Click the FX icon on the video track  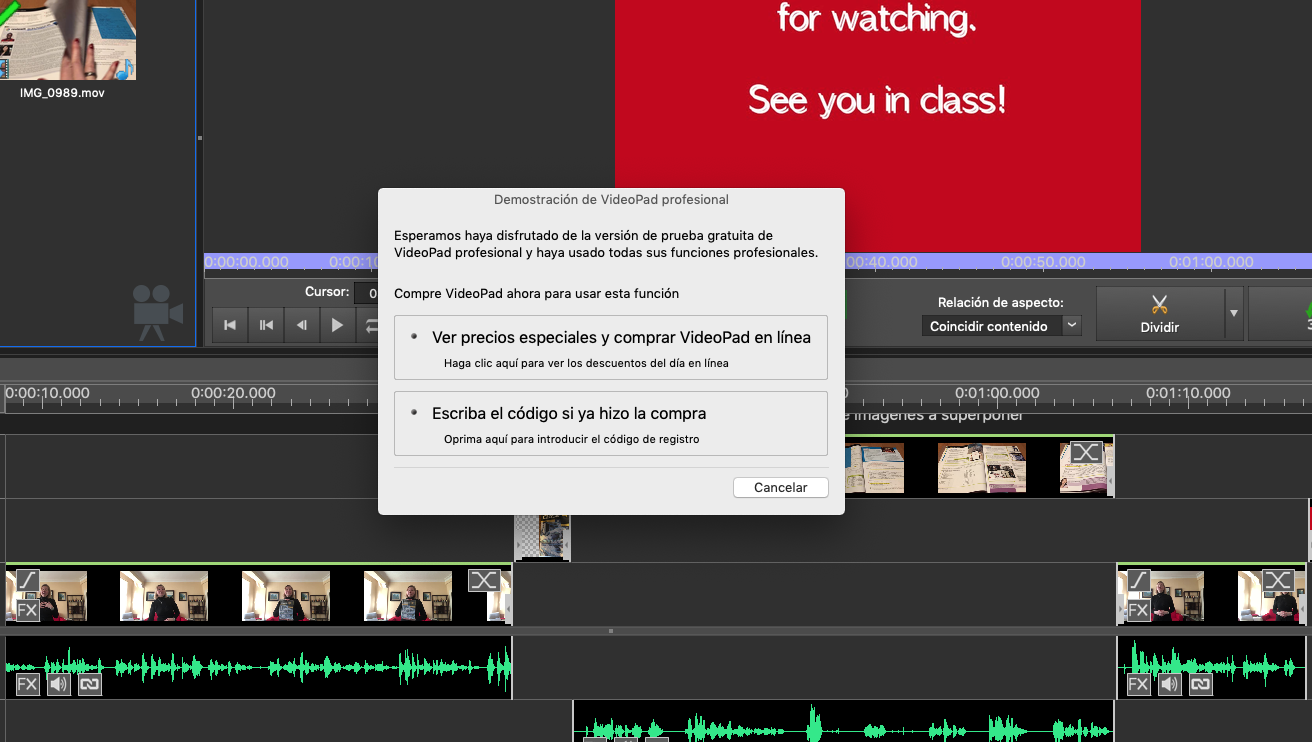click(x=28, y=609)
